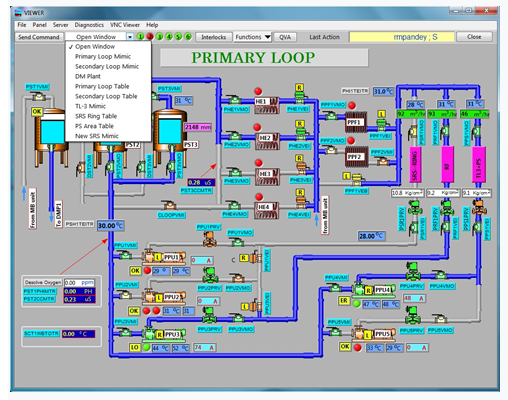Choose Secondary Loop Mimic from the list
Viewport: 508px width, 400px height.
[x=107, y=66]
